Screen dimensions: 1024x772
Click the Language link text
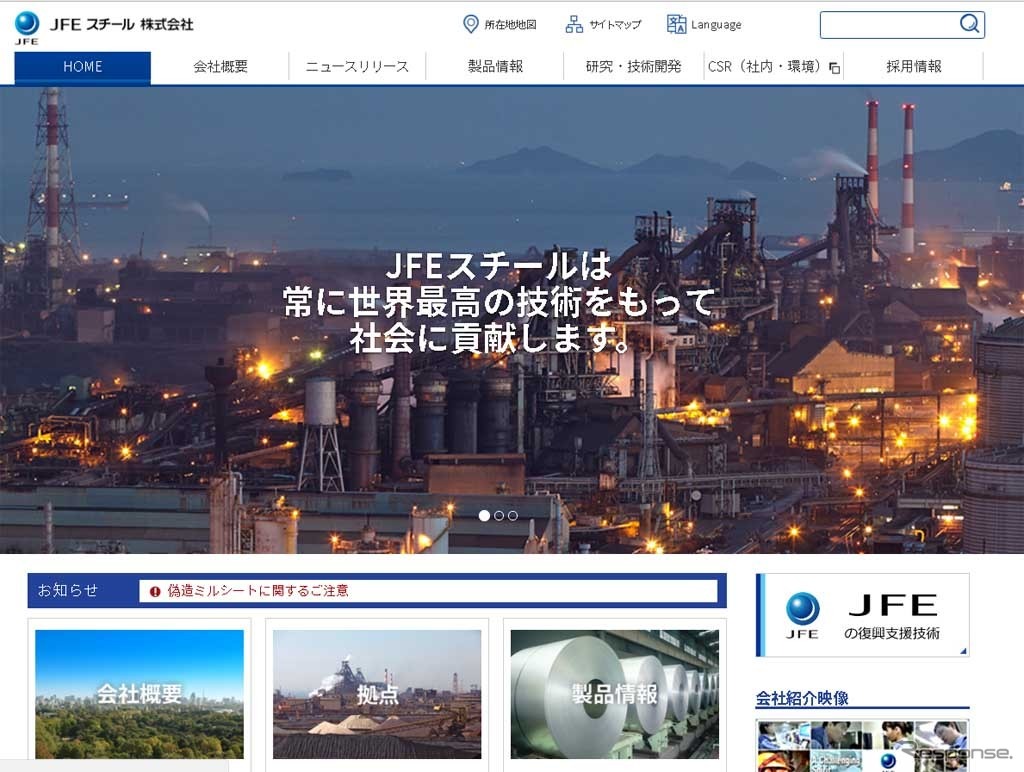[716, 25]
